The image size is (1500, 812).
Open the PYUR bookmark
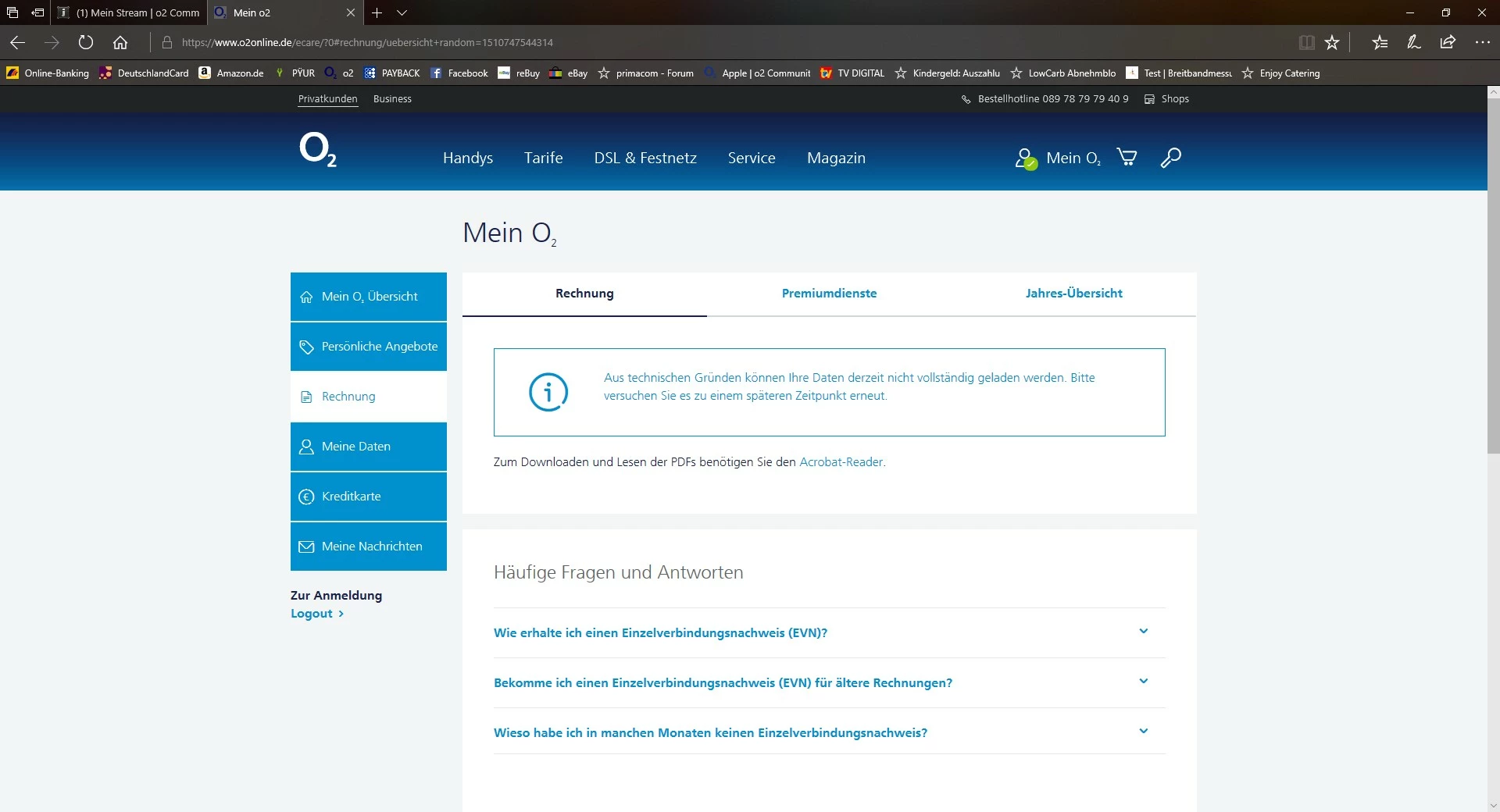pos(295,73)
